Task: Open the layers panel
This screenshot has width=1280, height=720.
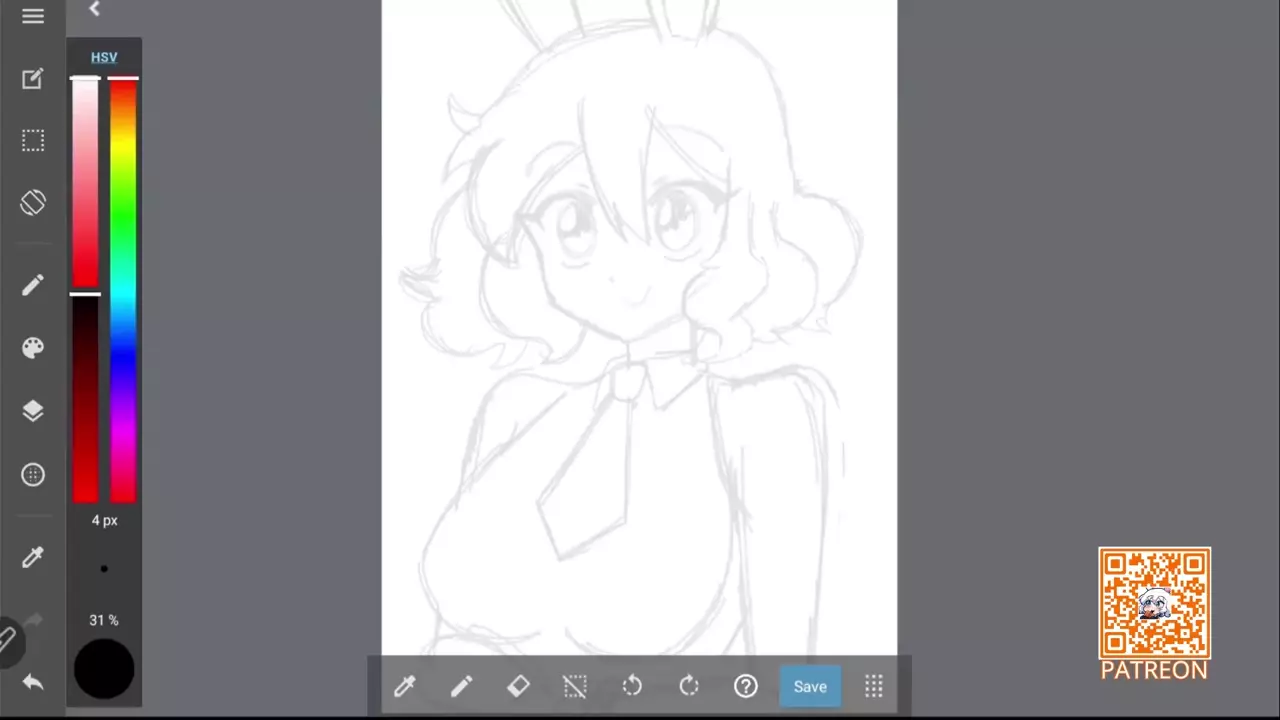Action: (x=33, y=411)
